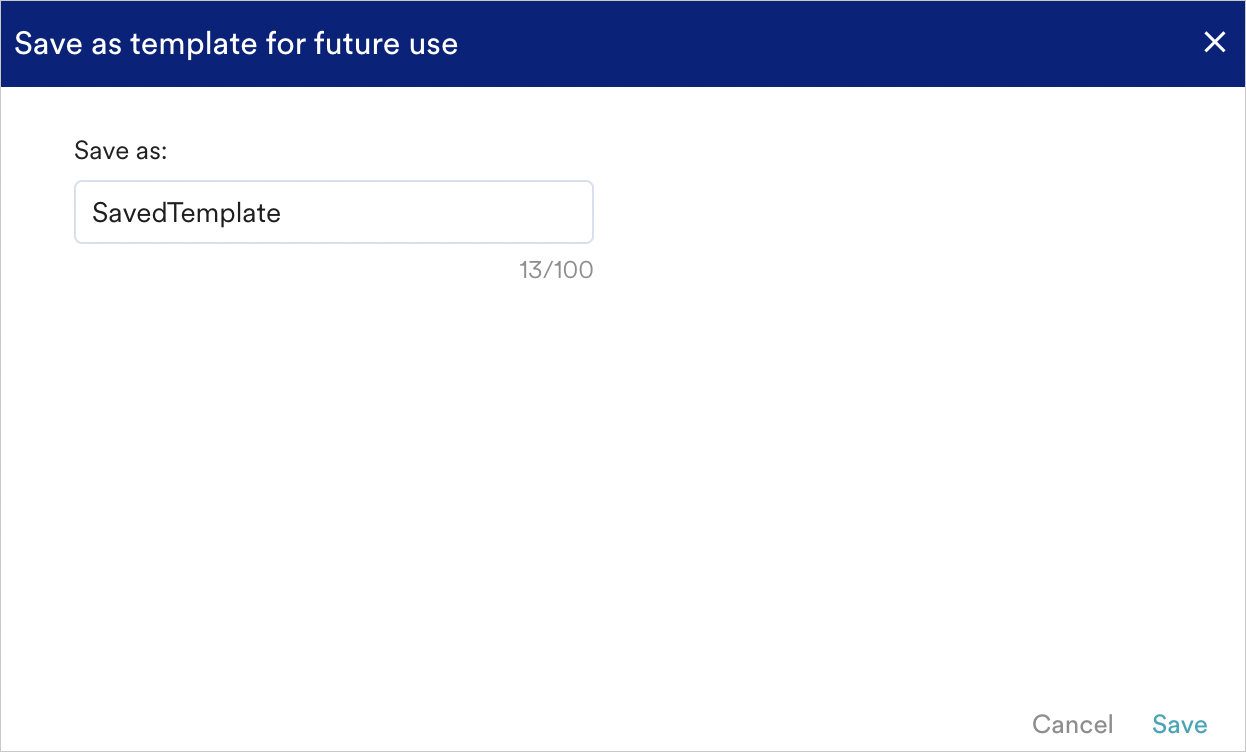Click the character count below the name field
1246x752 pixels.
pos(556,270)
